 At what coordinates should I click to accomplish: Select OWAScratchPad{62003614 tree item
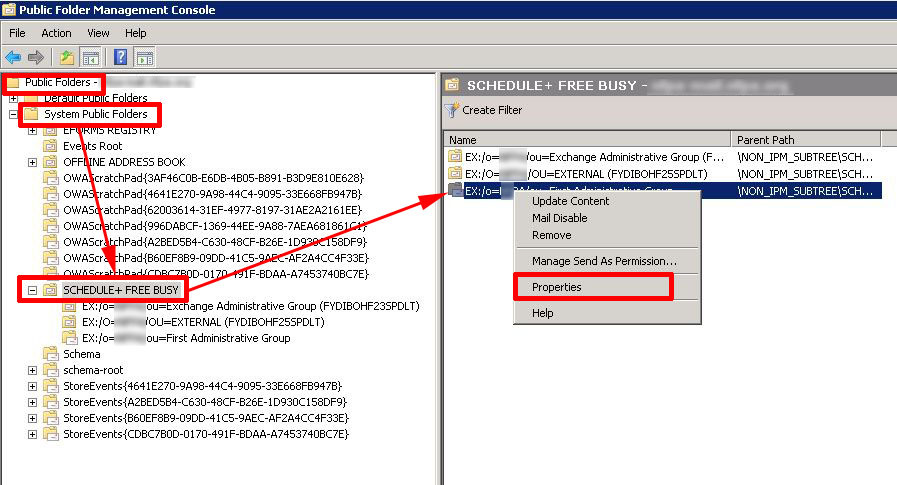(212, 210)
